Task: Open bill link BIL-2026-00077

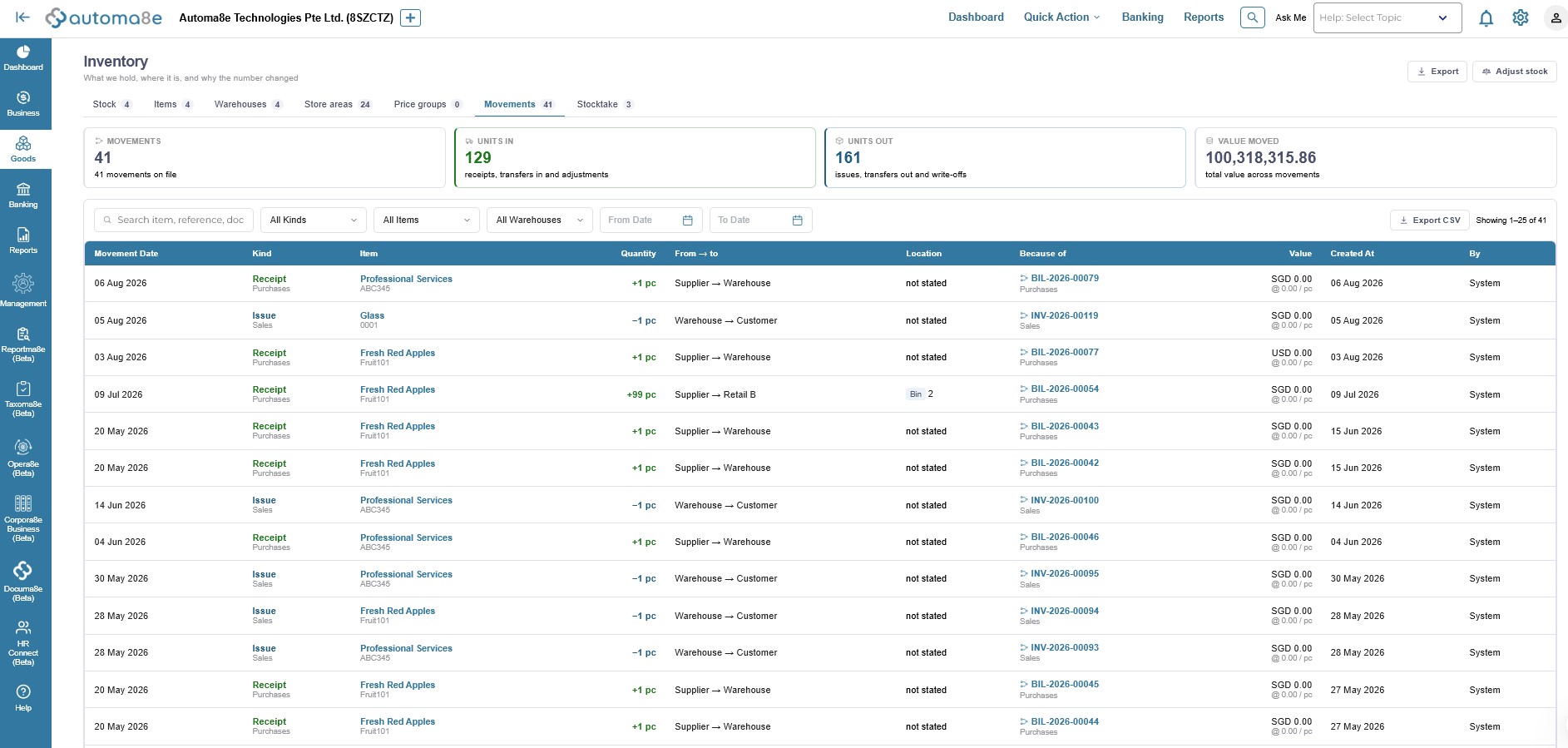Action: click(1064, 352)
